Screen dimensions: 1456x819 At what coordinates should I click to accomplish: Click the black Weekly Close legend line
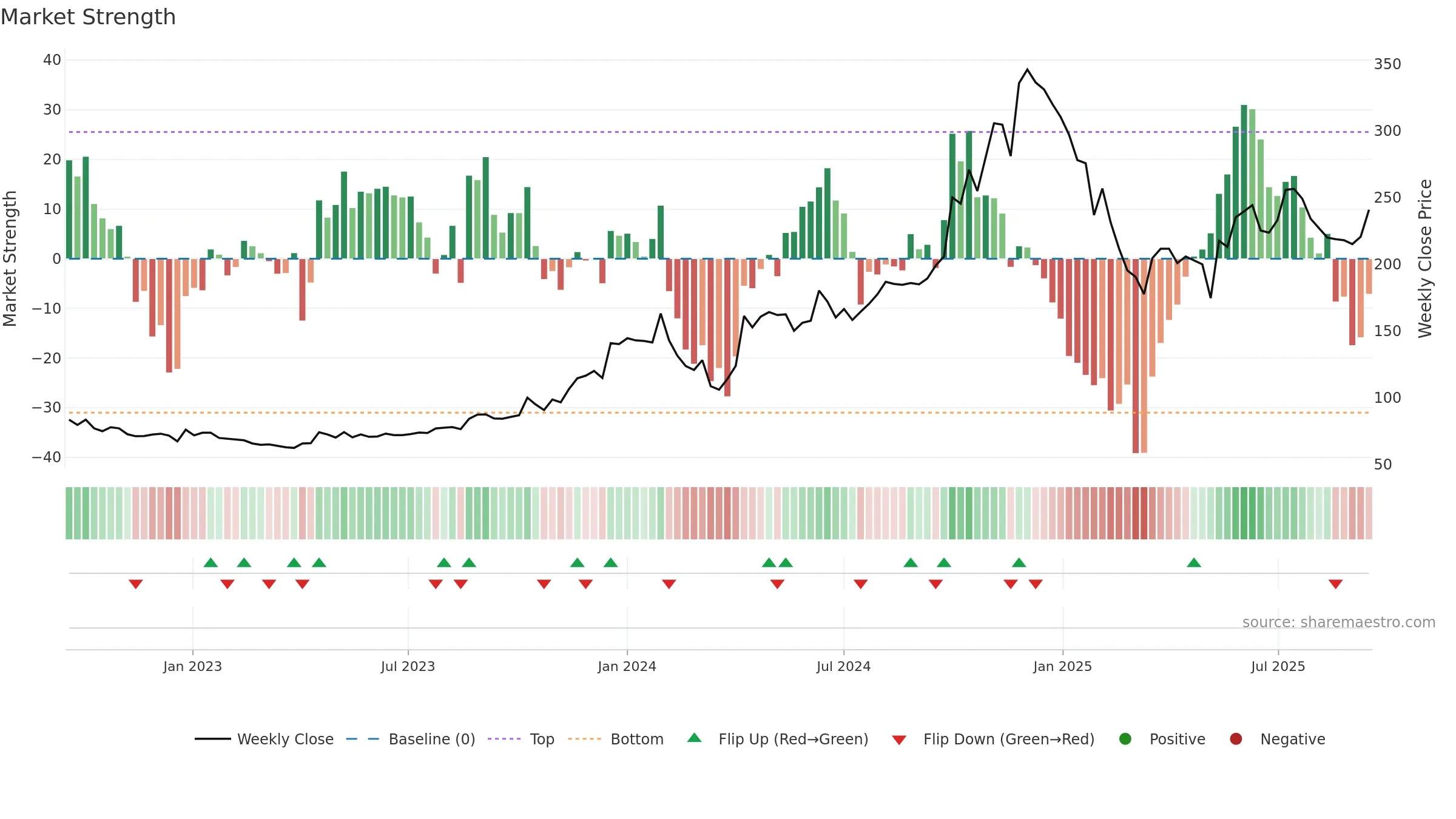click(x=212, y=739)
